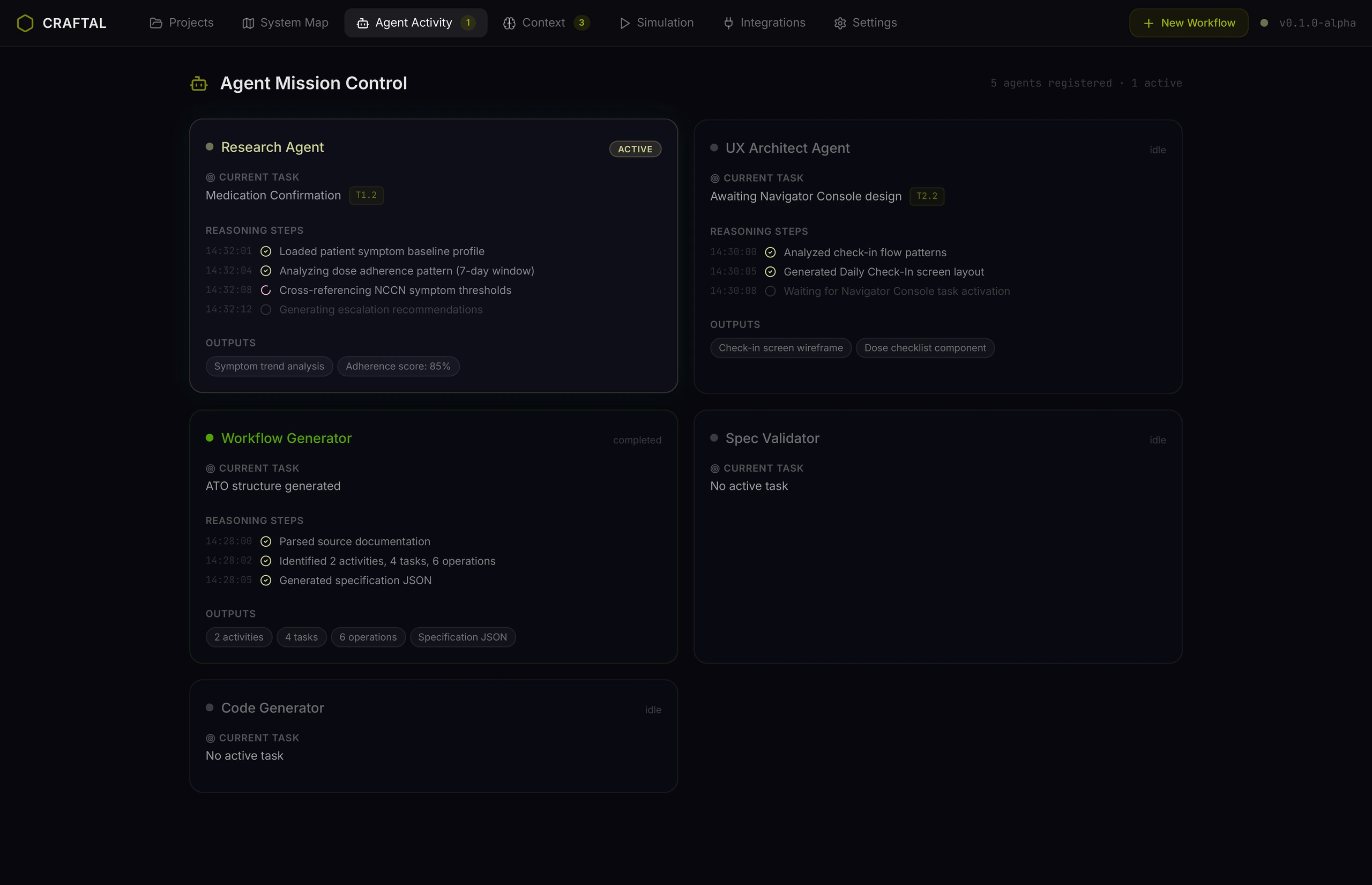
Task: Click the map icon next to System Map
Action: 248,23
